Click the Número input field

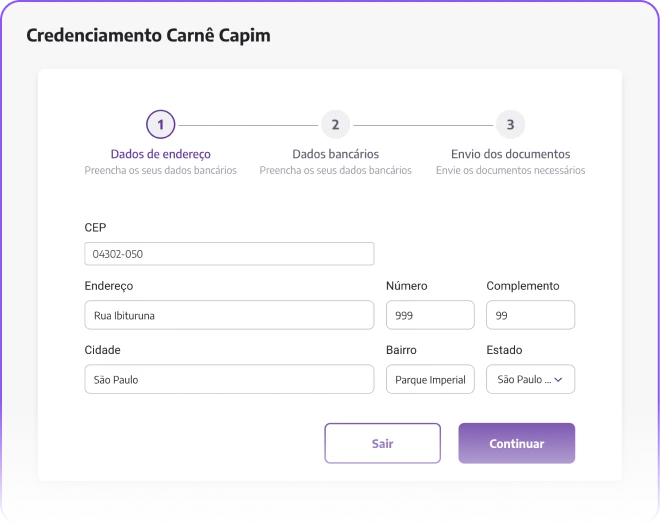[x=430, y=315]
